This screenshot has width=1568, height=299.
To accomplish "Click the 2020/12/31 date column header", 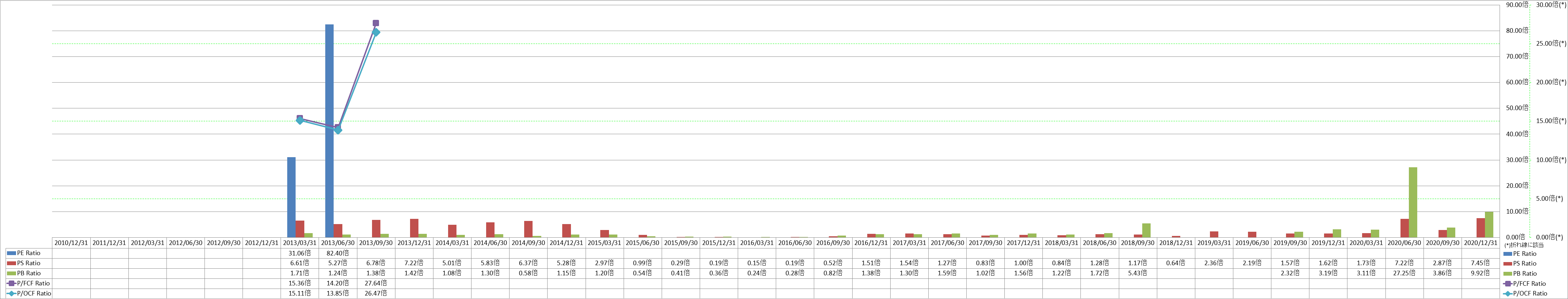I will (x=1480, y=243).
